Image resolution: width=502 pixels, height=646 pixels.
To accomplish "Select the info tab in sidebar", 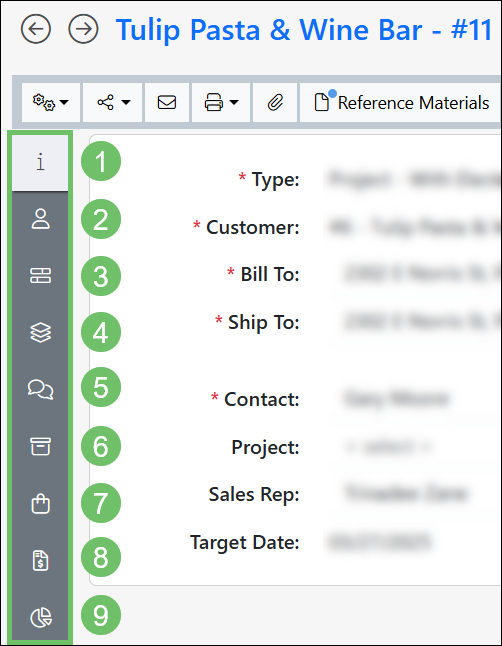I will tap(40, 162).
